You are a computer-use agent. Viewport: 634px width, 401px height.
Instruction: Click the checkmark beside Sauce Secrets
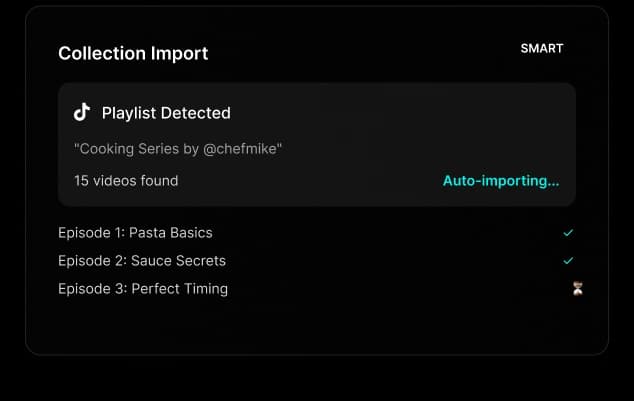click(x=568, y=261)
